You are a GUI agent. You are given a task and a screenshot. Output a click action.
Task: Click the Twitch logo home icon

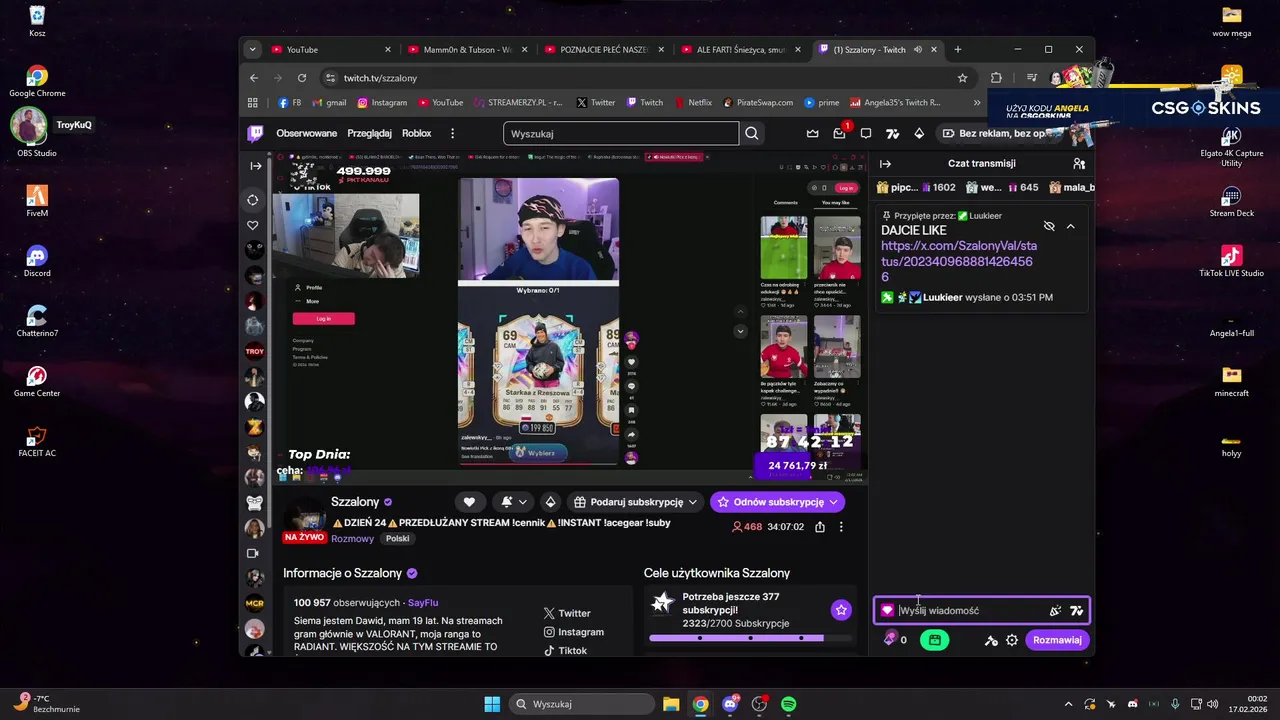tap(256, 133)
